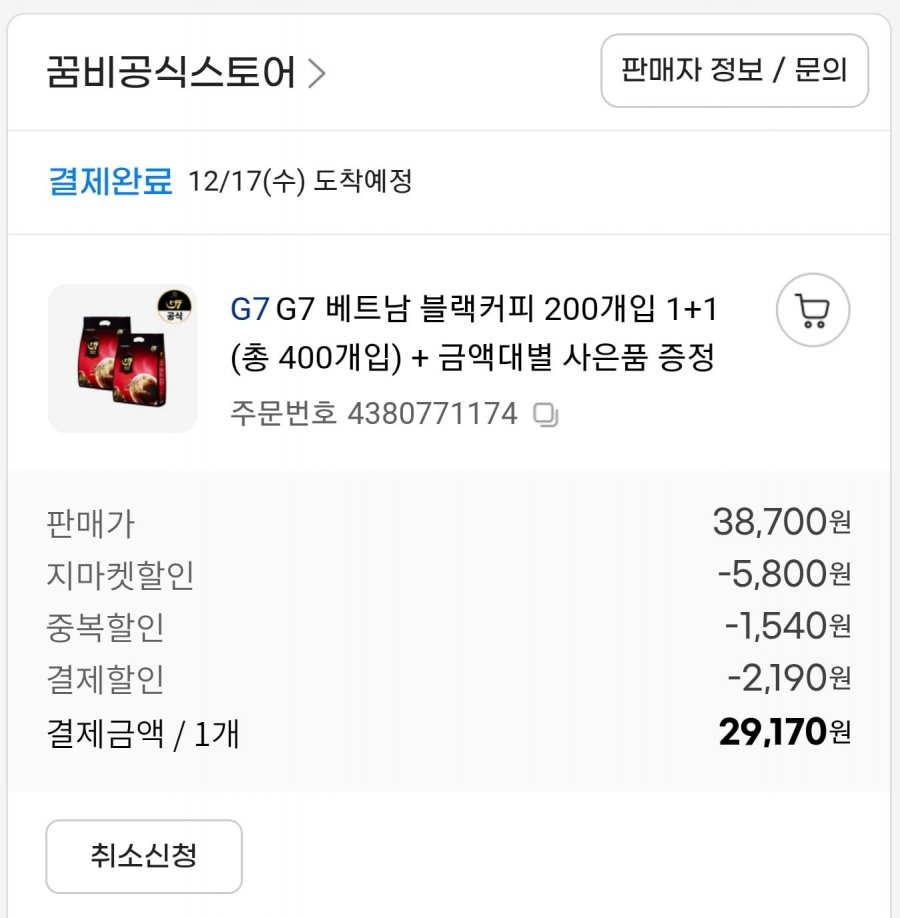This screenshot has height=918, width=900.
Task: Select the 38,700원 sale price
Action: click(781, 521)
